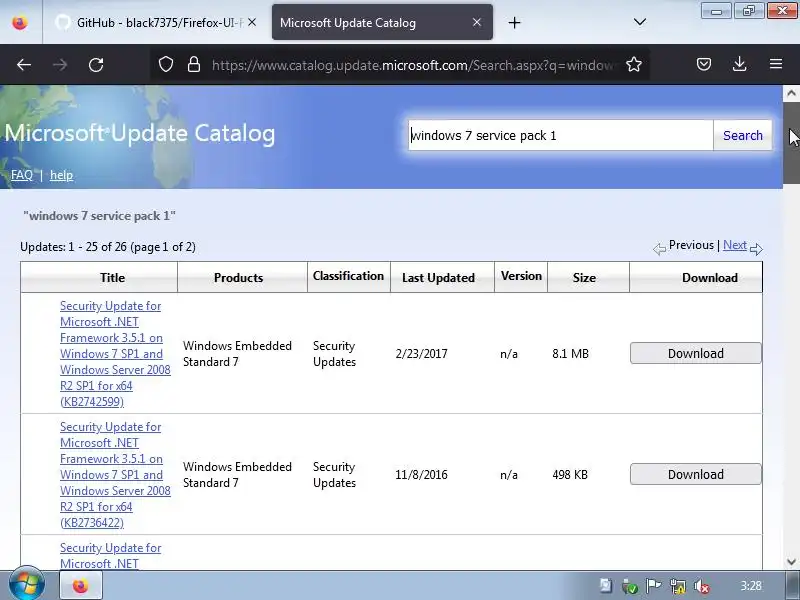Sort by the Title column header
Image resolution: width=800 pixels, height=600 pixels.
pos(112,278)
